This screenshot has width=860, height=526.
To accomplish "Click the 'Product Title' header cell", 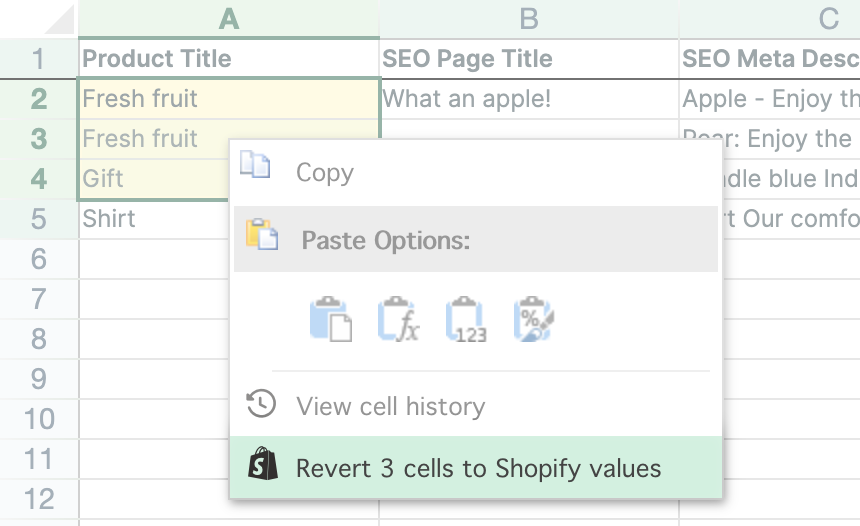I will point(229,59).
